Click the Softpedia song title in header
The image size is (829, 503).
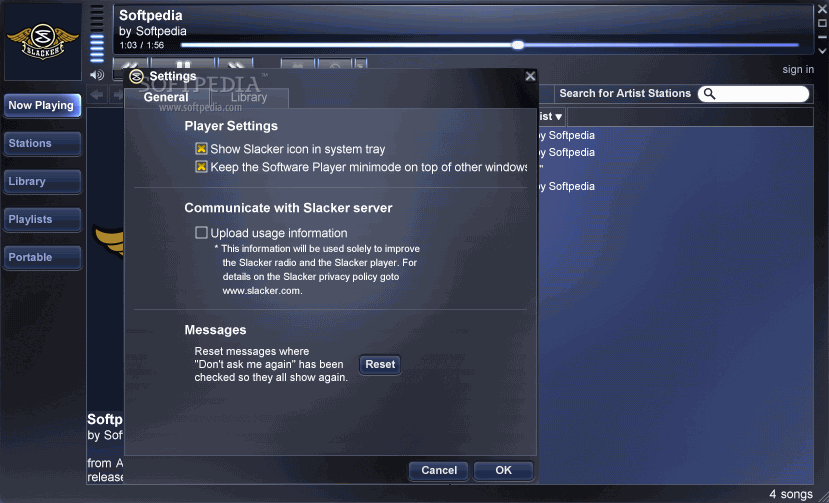point(151,15)
